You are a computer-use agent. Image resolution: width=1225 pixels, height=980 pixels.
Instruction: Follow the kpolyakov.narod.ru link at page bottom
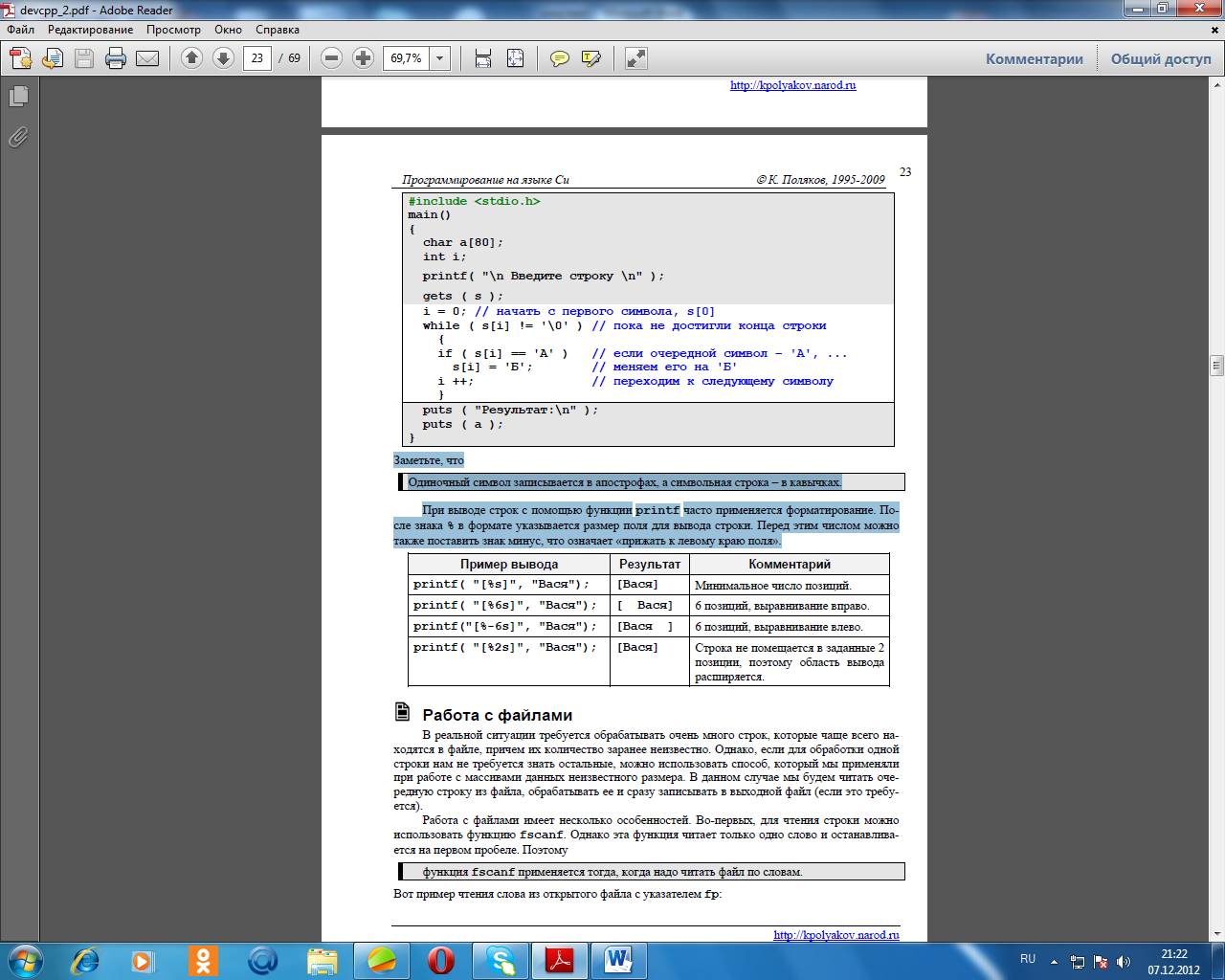tap(835, 935)
